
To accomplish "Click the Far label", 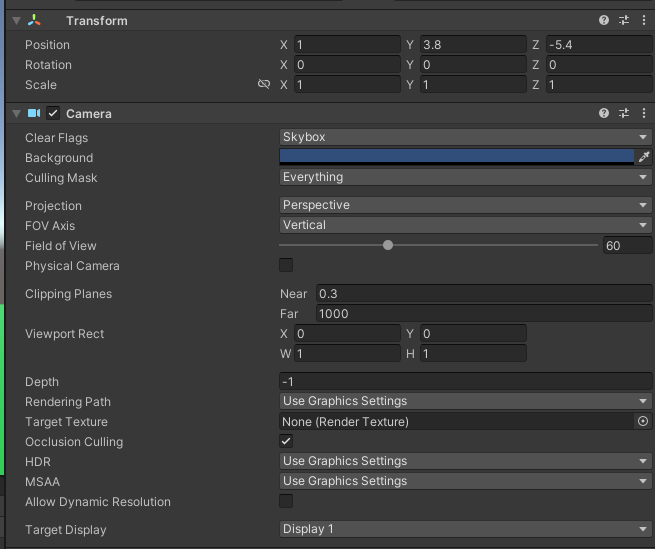I will coord(289,314).
